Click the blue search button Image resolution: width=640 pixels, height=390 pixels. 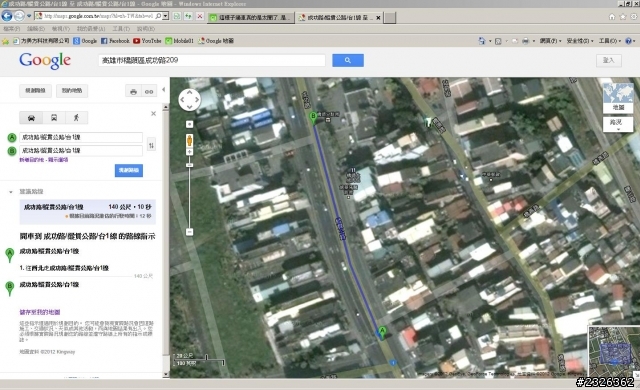click(348, 60)
